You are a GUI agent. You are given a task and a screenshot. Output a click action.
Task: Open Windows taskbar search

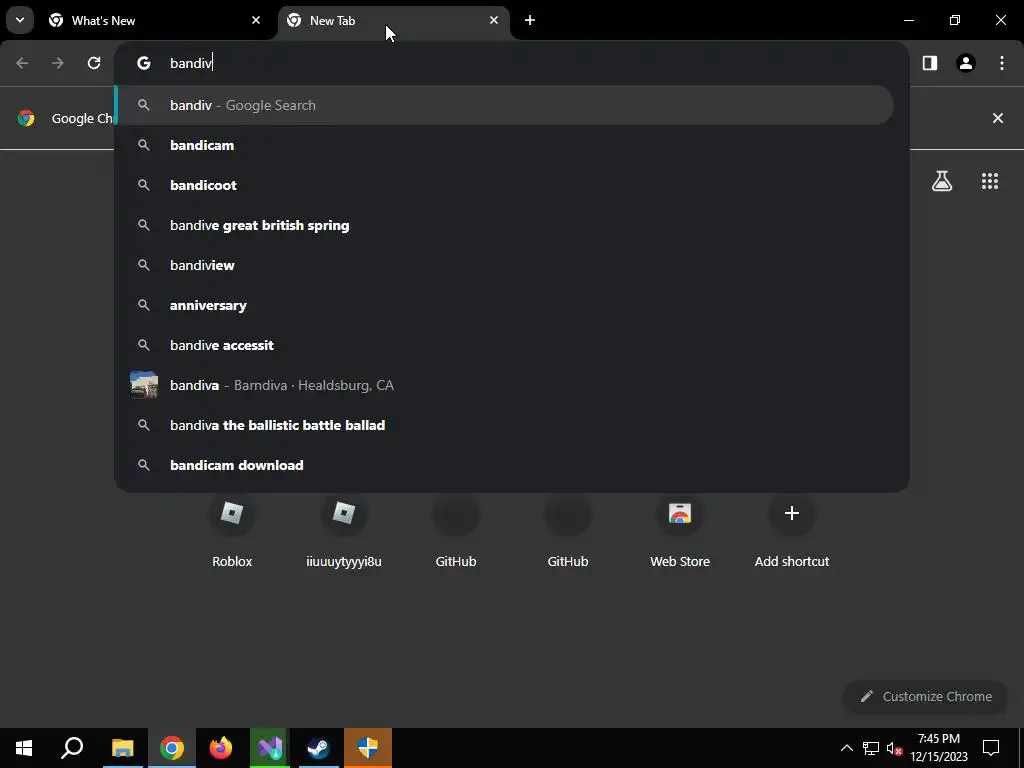click(72, 748)
